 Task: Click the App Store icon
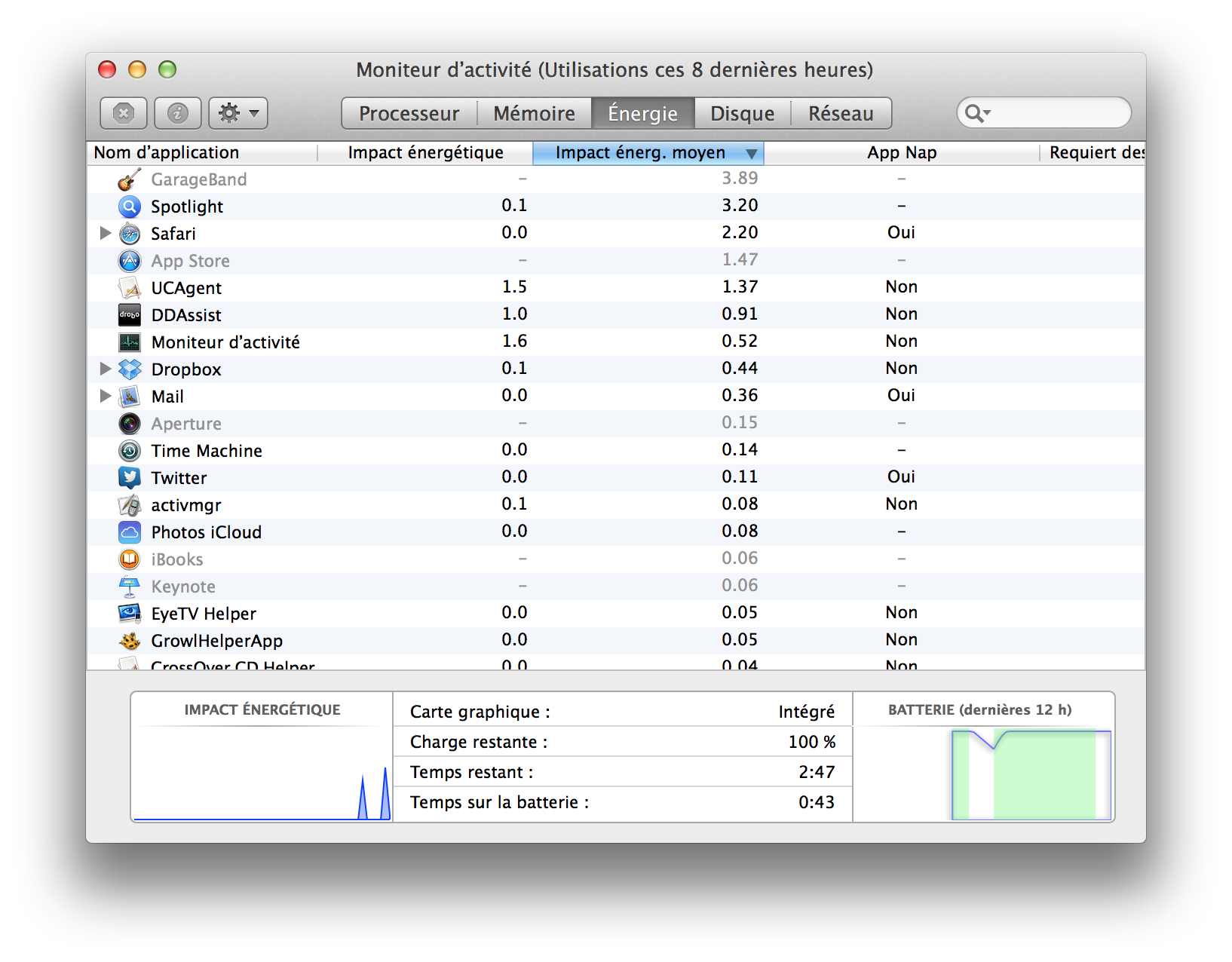(x=130, y=261)
